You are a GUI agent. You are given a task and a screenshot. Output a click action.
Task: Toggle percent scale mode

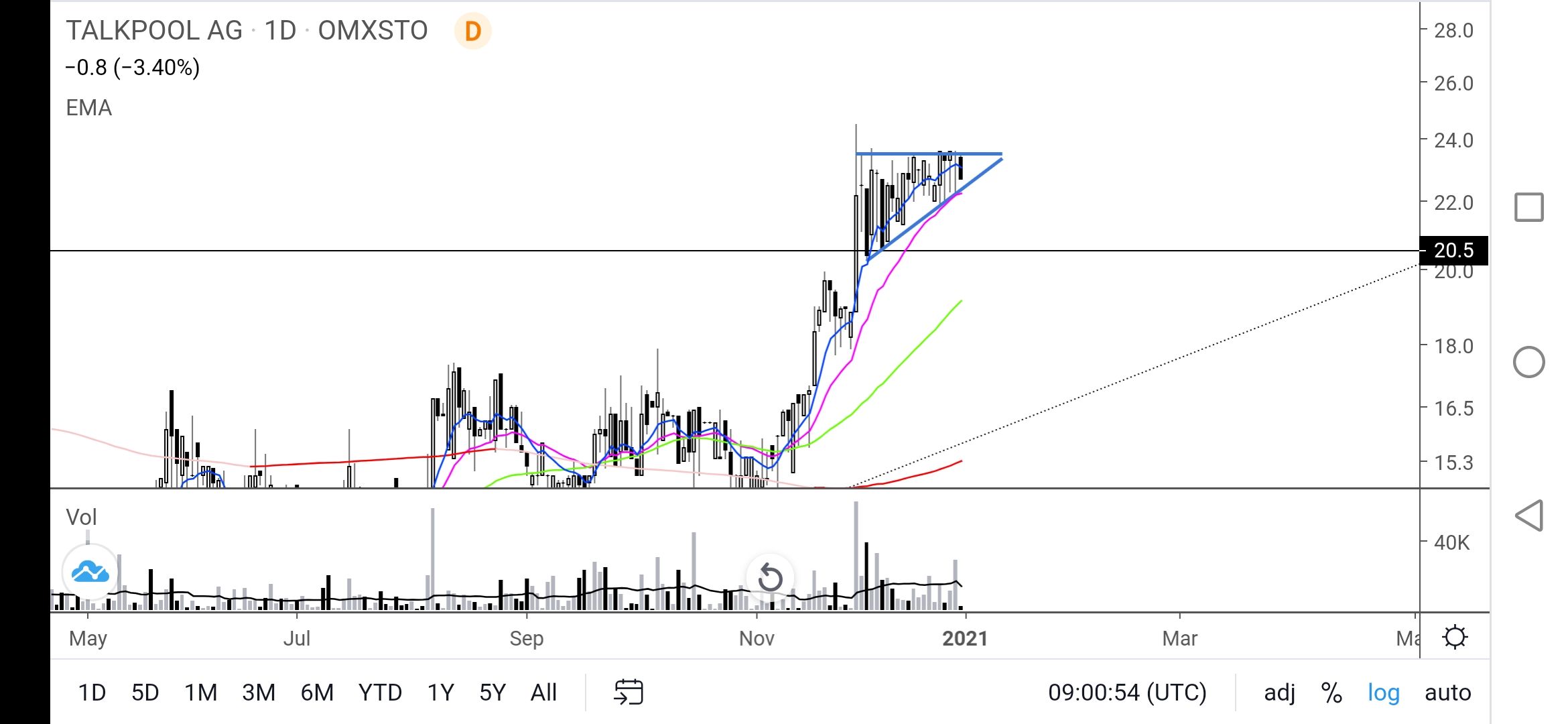[x=1331, y=692]
